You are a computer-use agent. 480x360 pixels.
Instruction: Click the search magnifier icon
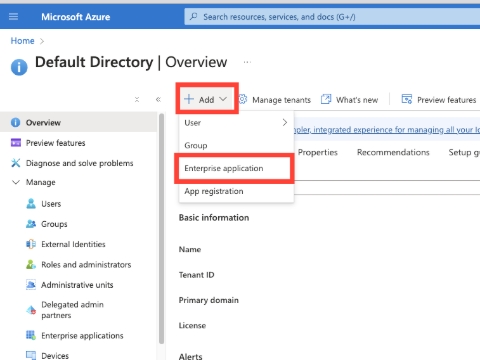[x=193, y=16]
